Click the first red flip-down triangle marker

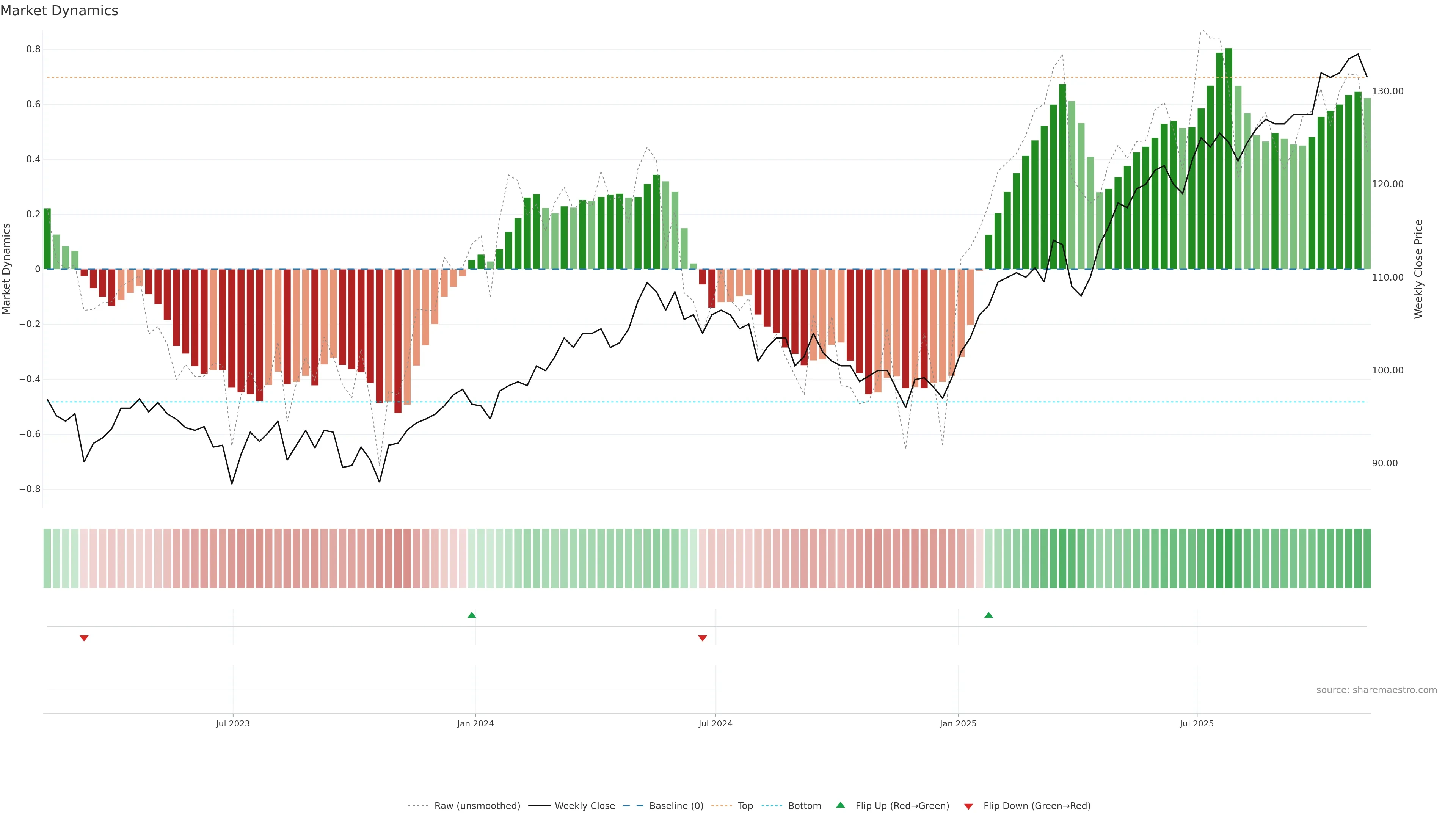[84, 638]
